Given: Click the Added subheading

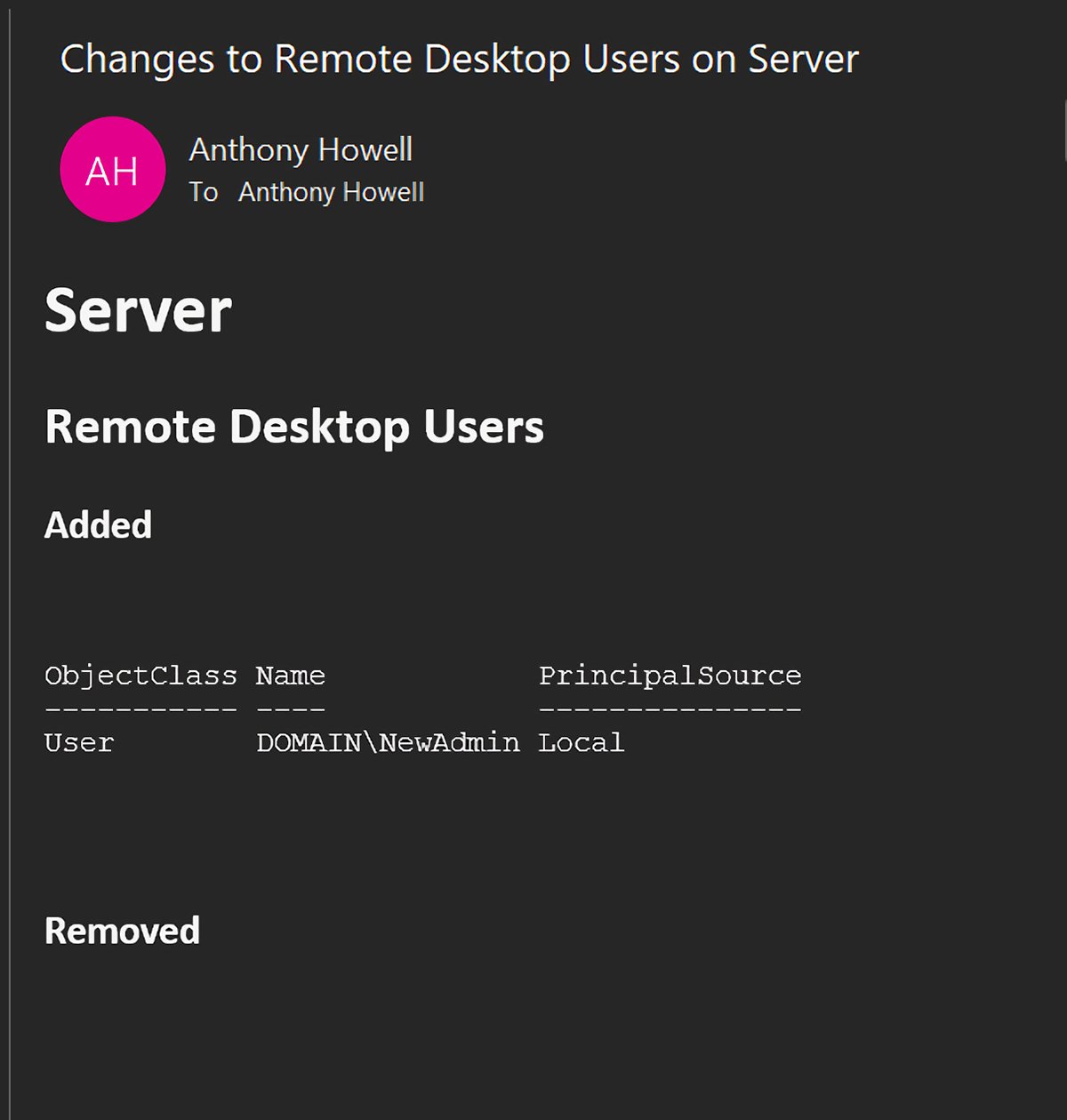Looking at the screenshot, I should pyautogui.click(x=98, y=525).
